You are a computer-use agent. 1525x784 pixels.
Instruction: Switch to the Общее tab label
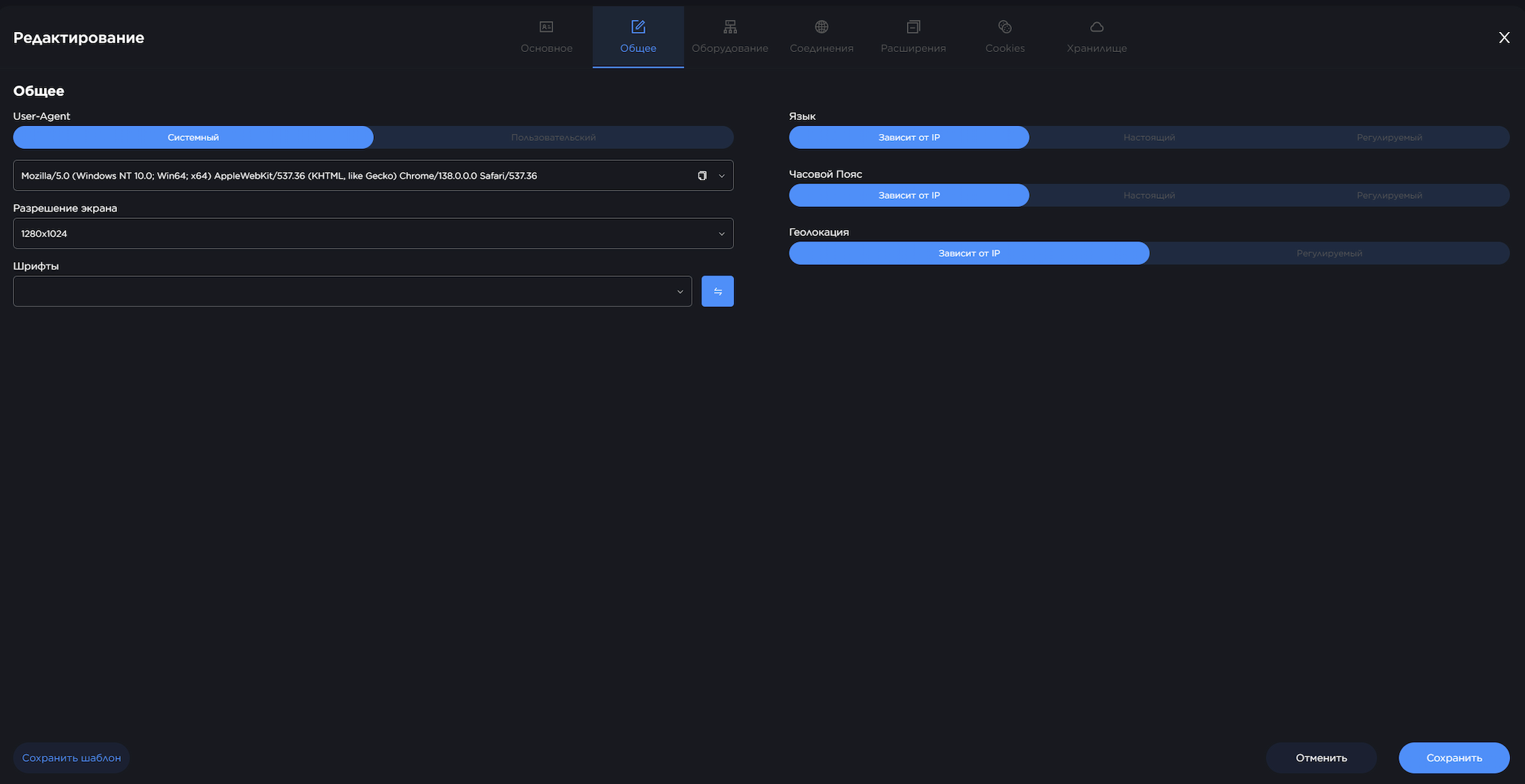(x=638, y=48)
